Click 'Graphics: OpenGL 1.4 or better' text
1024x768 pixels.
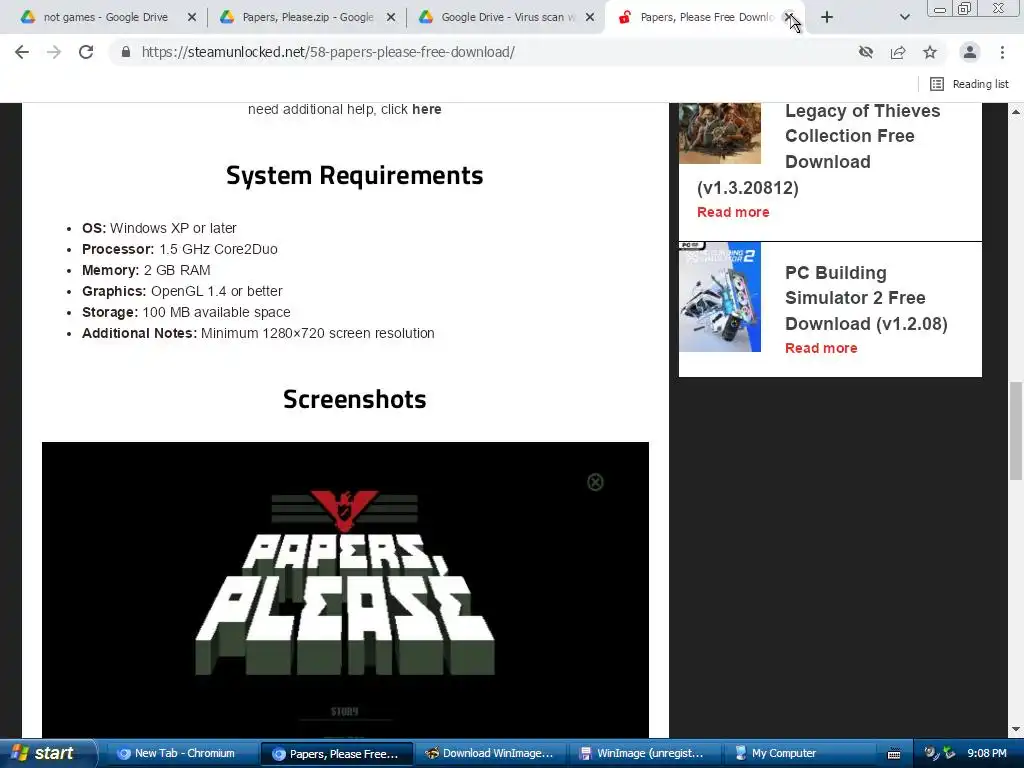coord(182,291)
